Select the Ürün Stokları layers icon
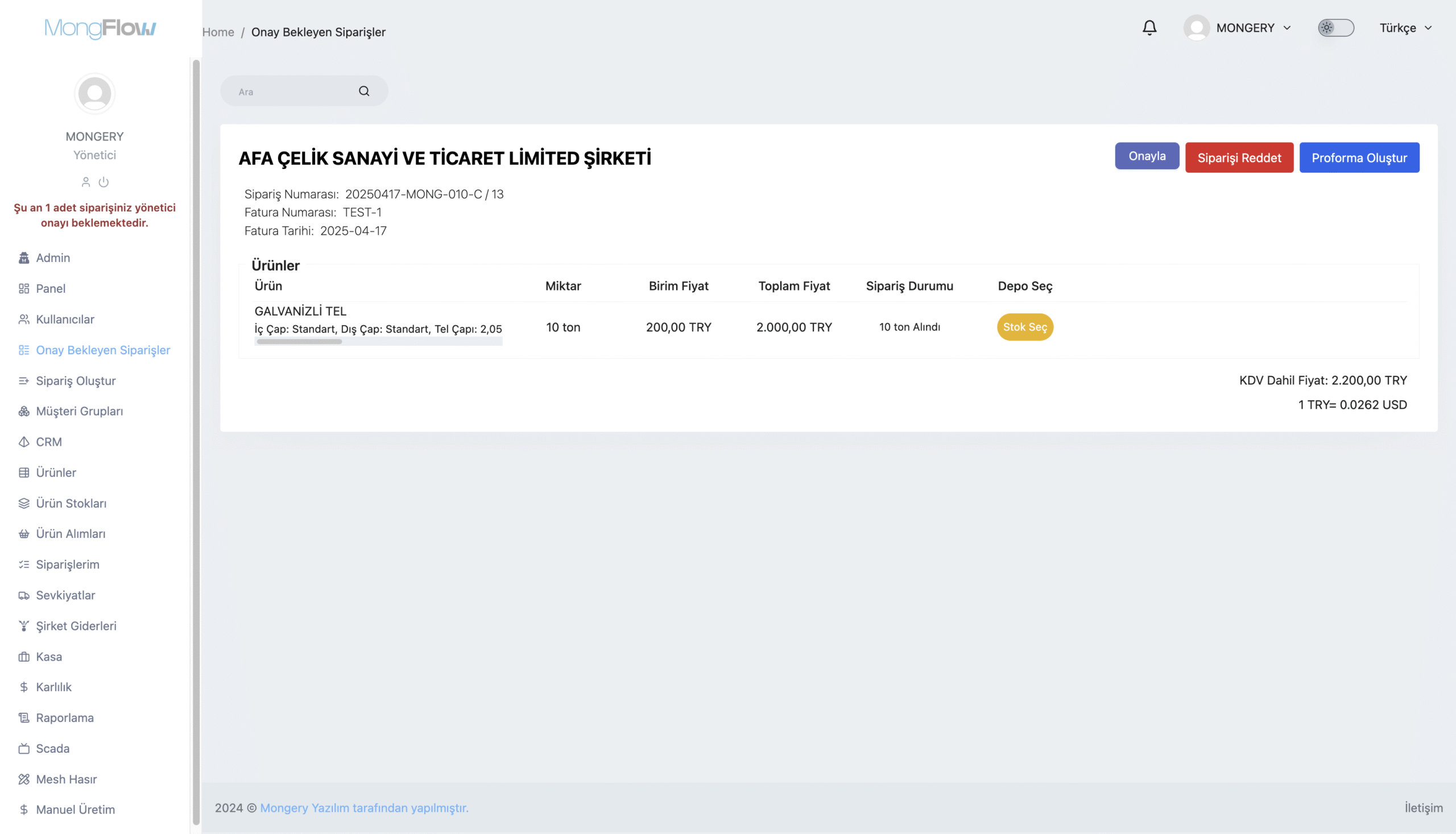 (x=24, y=503)
